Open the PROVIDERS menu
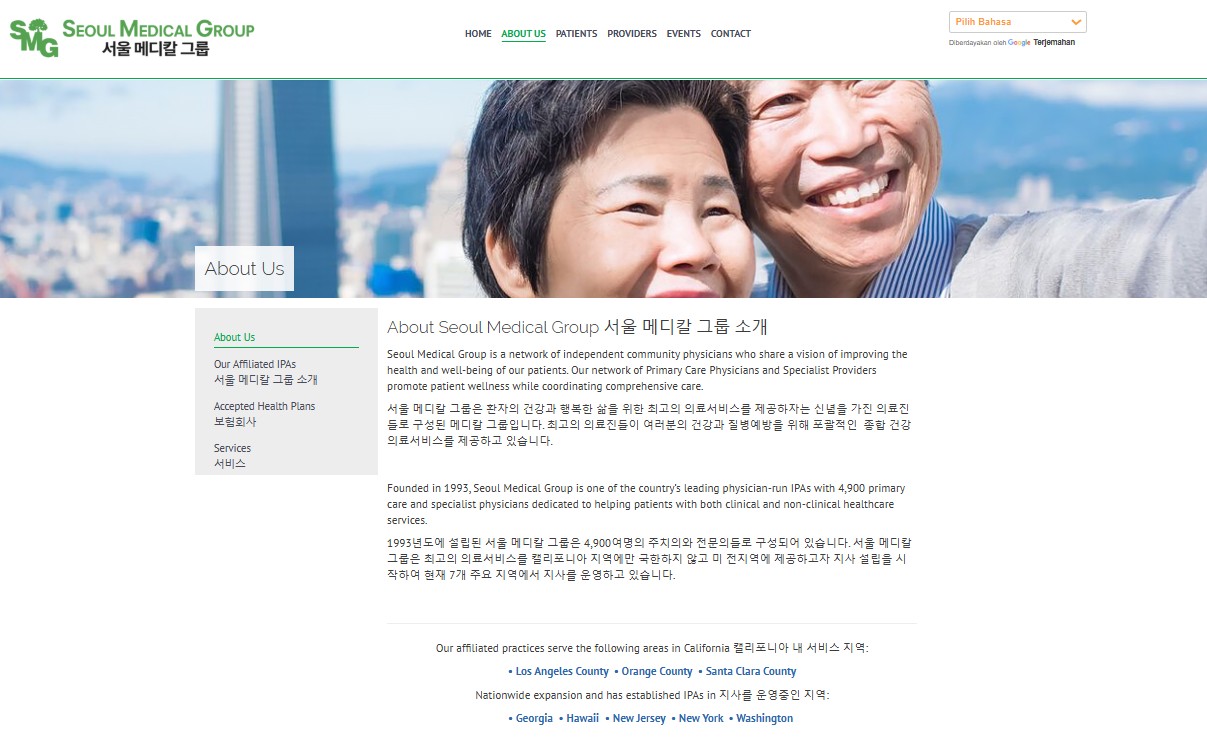The width and height of the screenshot is (1207, 747). point(632,34)
